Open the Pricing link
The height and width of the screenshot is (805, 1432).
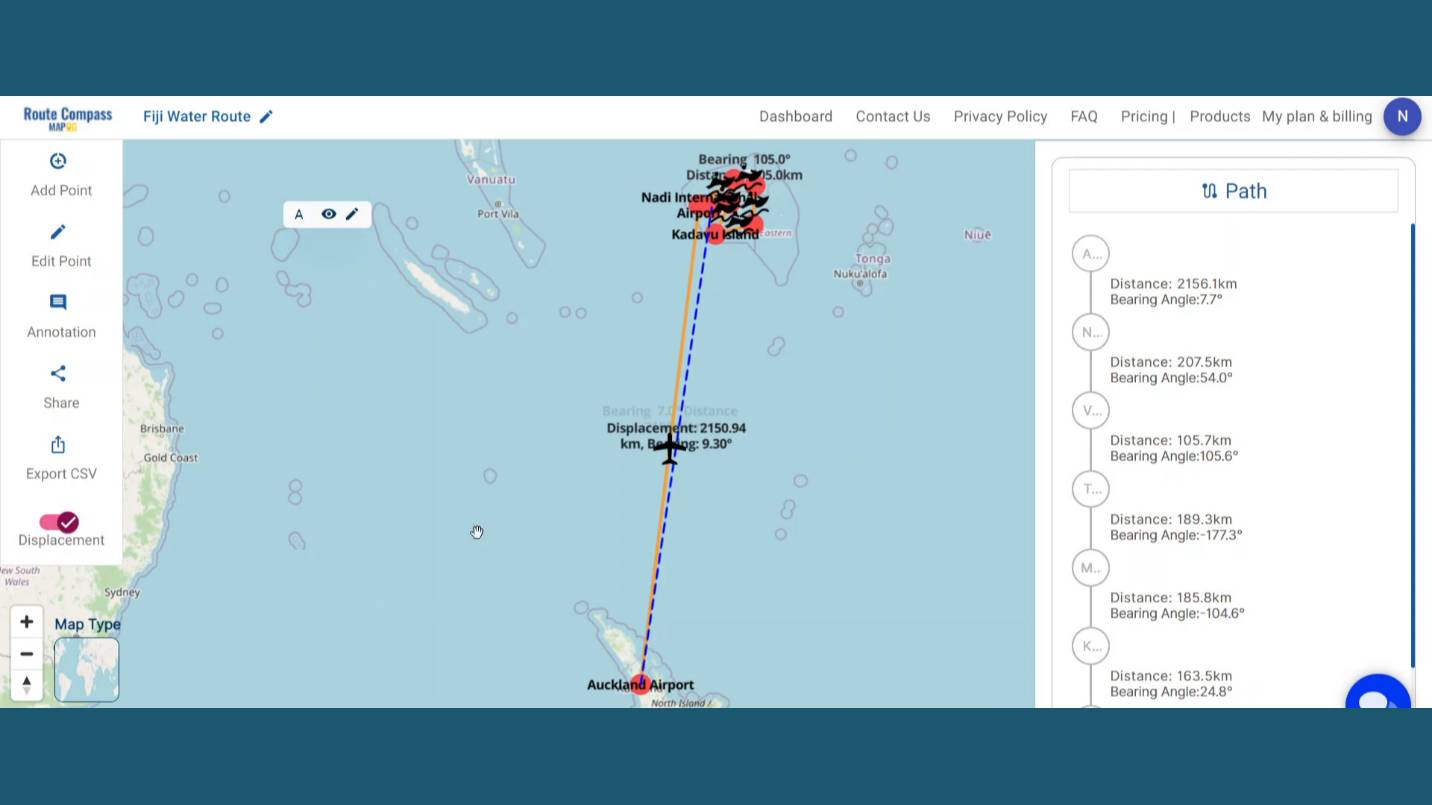(x=1145, y=117)
